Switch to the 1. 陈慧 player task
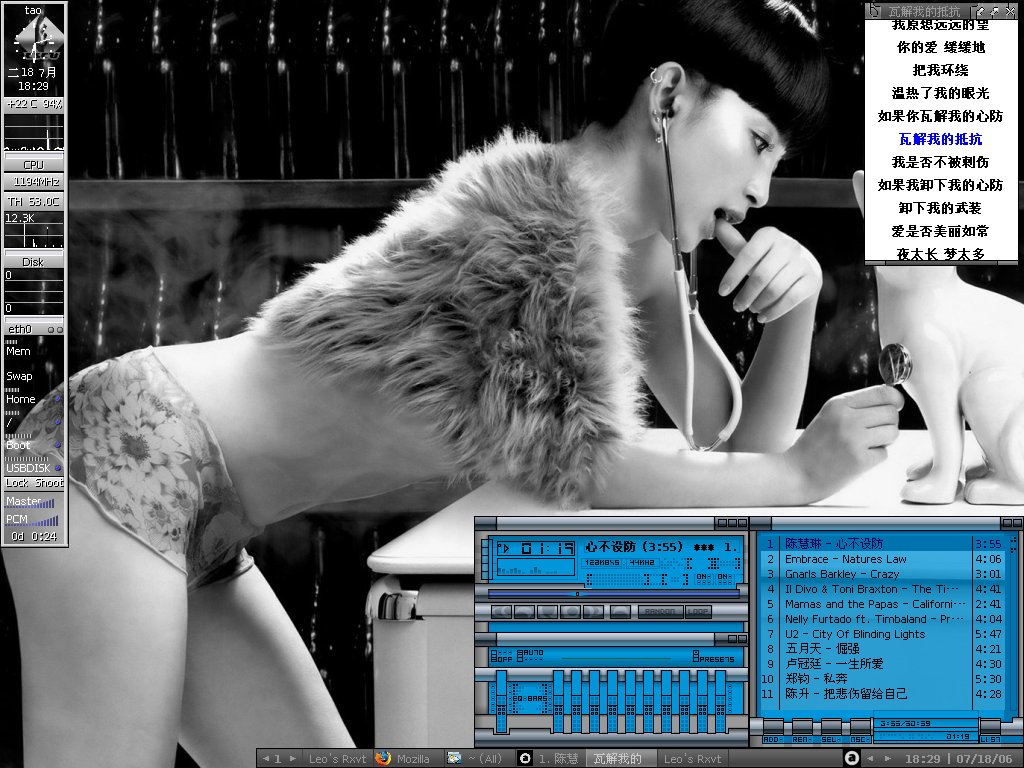The image size is (1024, 768). 549,759
